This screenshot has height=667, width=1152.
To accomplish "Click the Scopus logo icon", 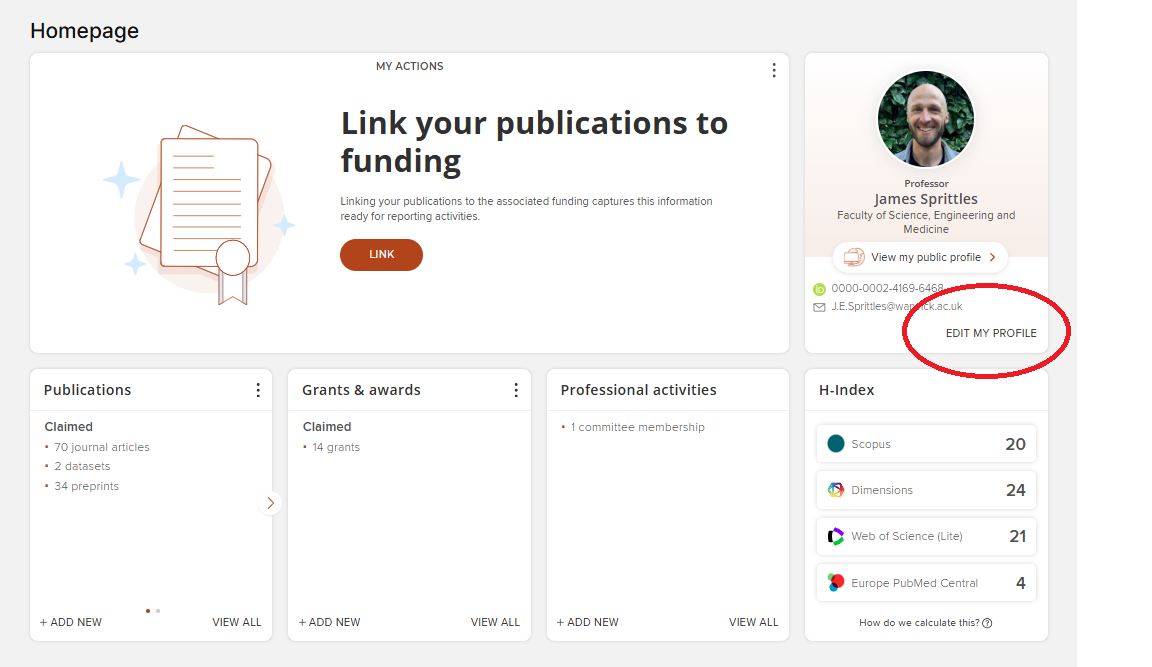I will coord(836,444).
